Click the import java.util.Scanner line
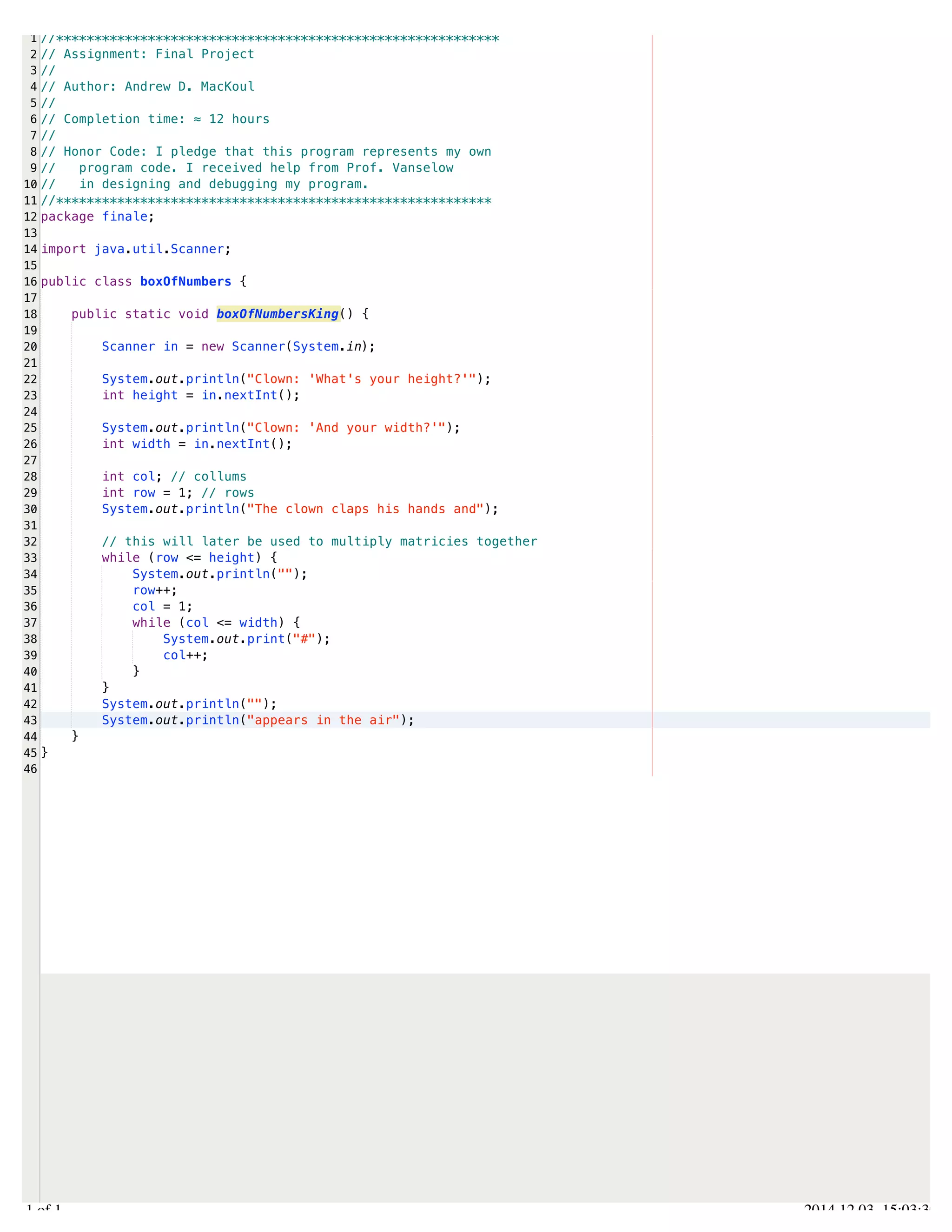952x1232 pixels. (x=136, y=249)
